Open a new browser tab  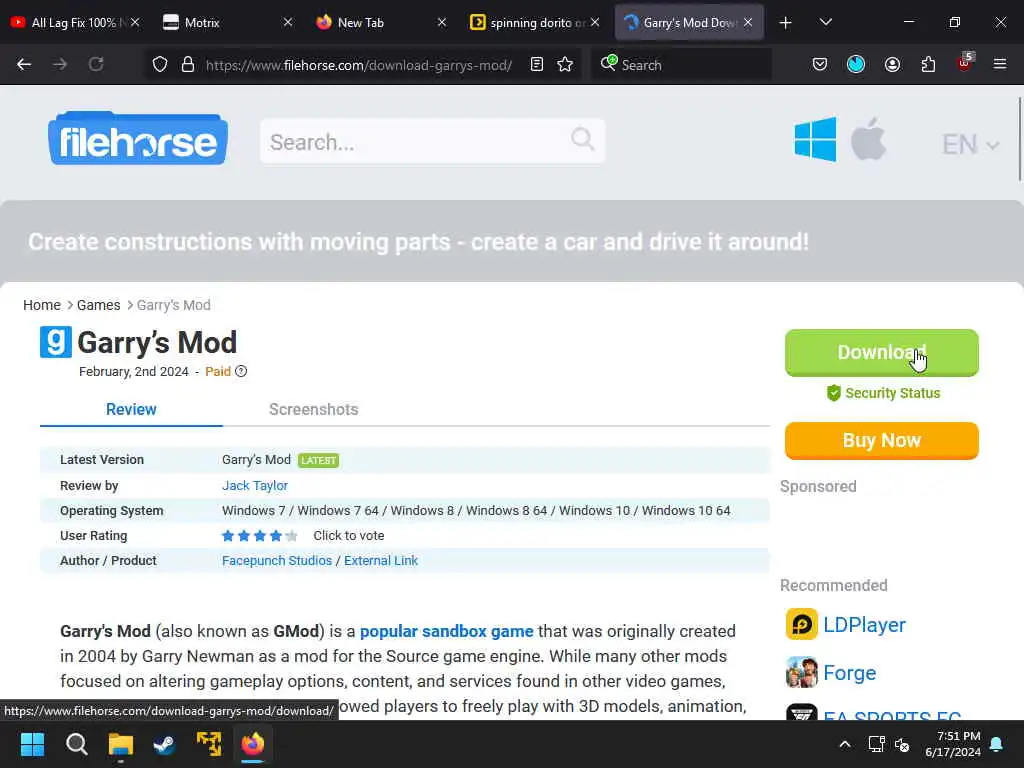coord(785,22)
